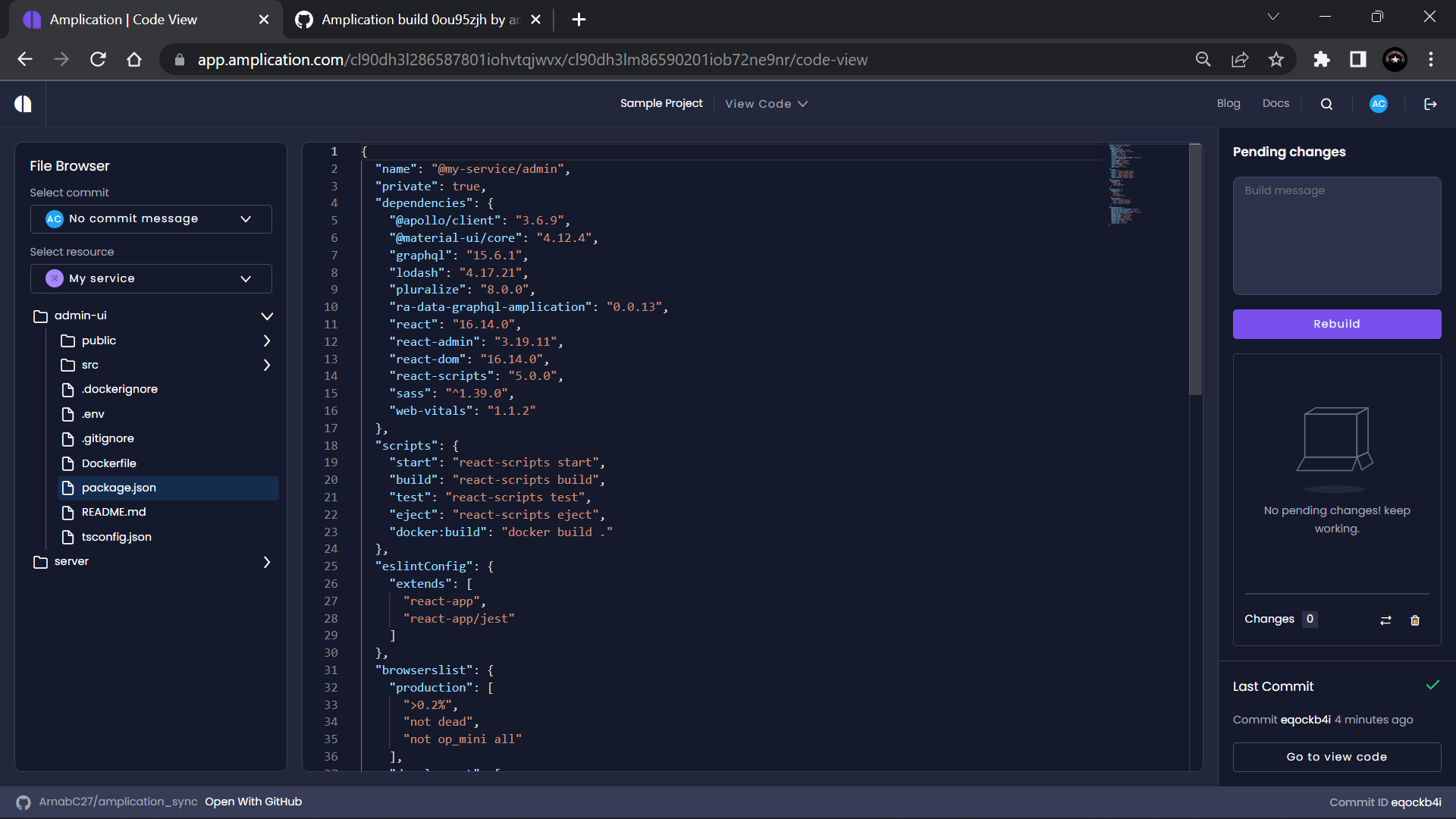Click Go to view code
Image resolution: width=1456 pixels, height=819 pixels.
1336,756
